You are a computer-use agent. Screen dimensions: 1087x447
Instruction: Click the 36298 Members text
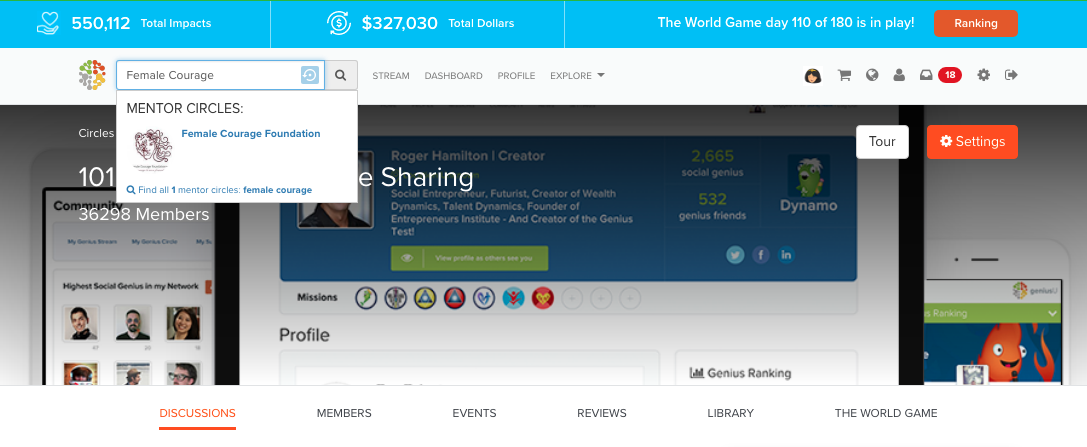[144, 215]
